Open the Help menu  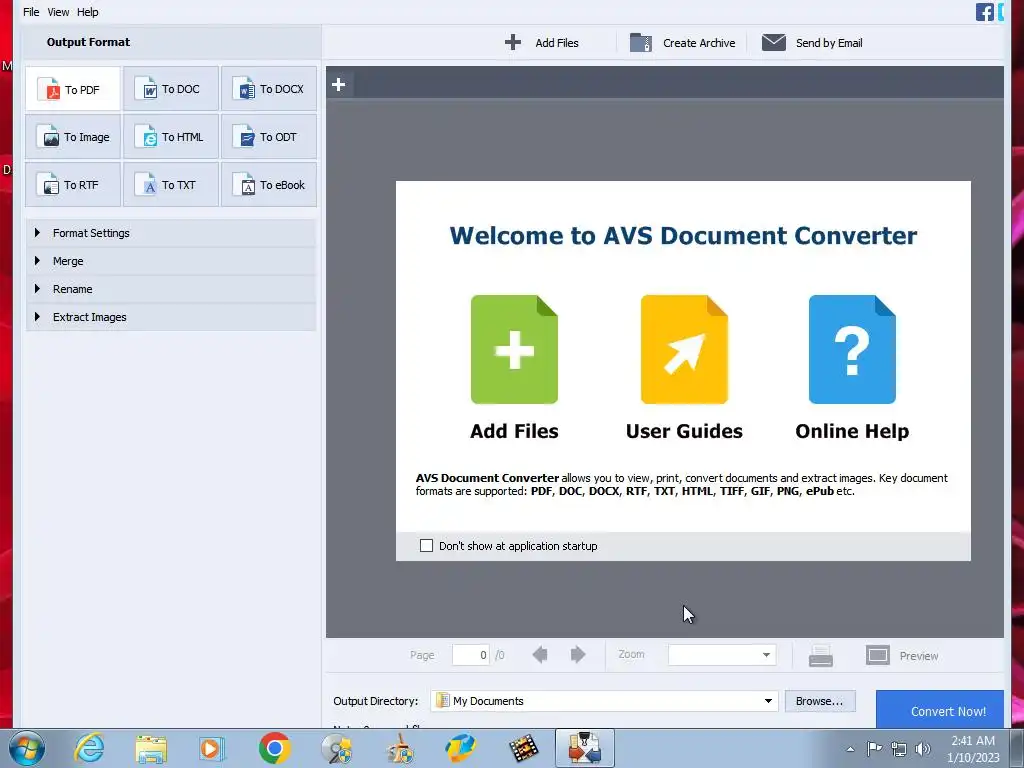tap(88, 12)
